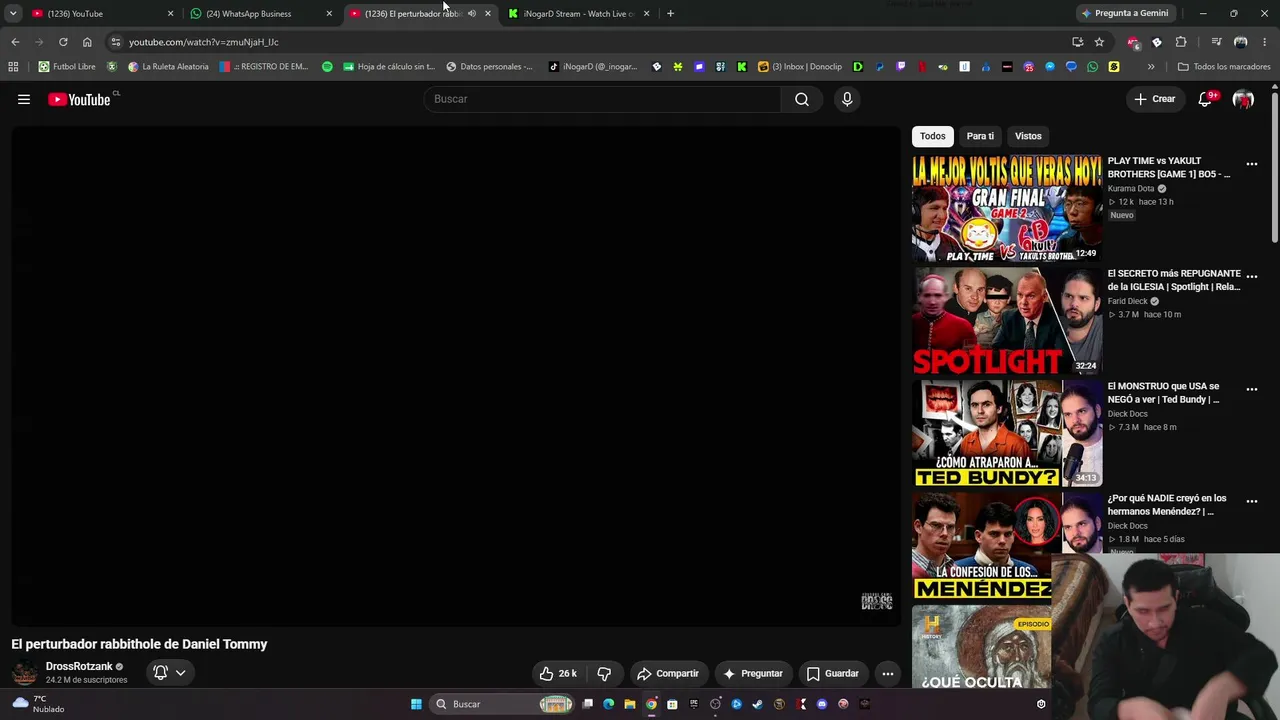The width and height of the screenshot is (1280, 720).
Task: Click the Windows taskbar Buscar search box
Action: (x=502, y=704)
